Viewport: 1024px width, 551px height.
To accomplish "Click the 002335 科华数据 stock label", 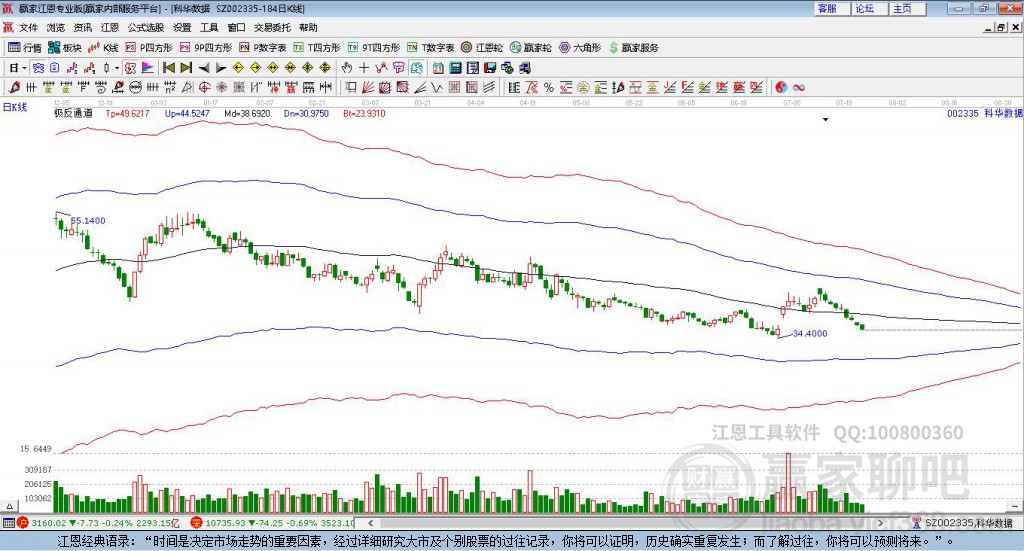I will coord(985,114).
